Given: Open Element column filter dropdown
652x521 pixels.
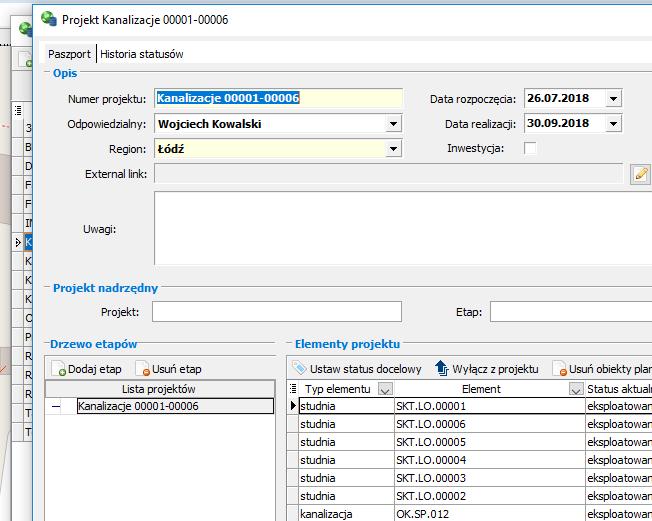Looking at the screenshot, I should (x=576, y=389).
